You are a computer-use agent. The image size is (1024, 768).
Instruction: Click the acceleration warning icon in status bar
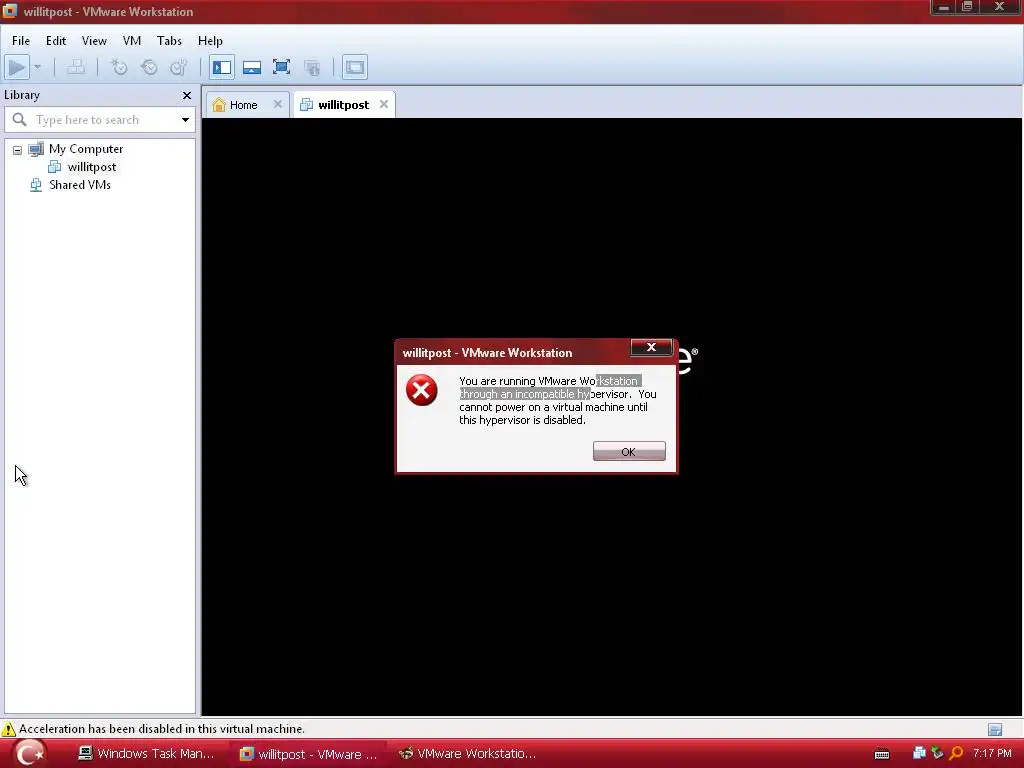pos(8,729)
